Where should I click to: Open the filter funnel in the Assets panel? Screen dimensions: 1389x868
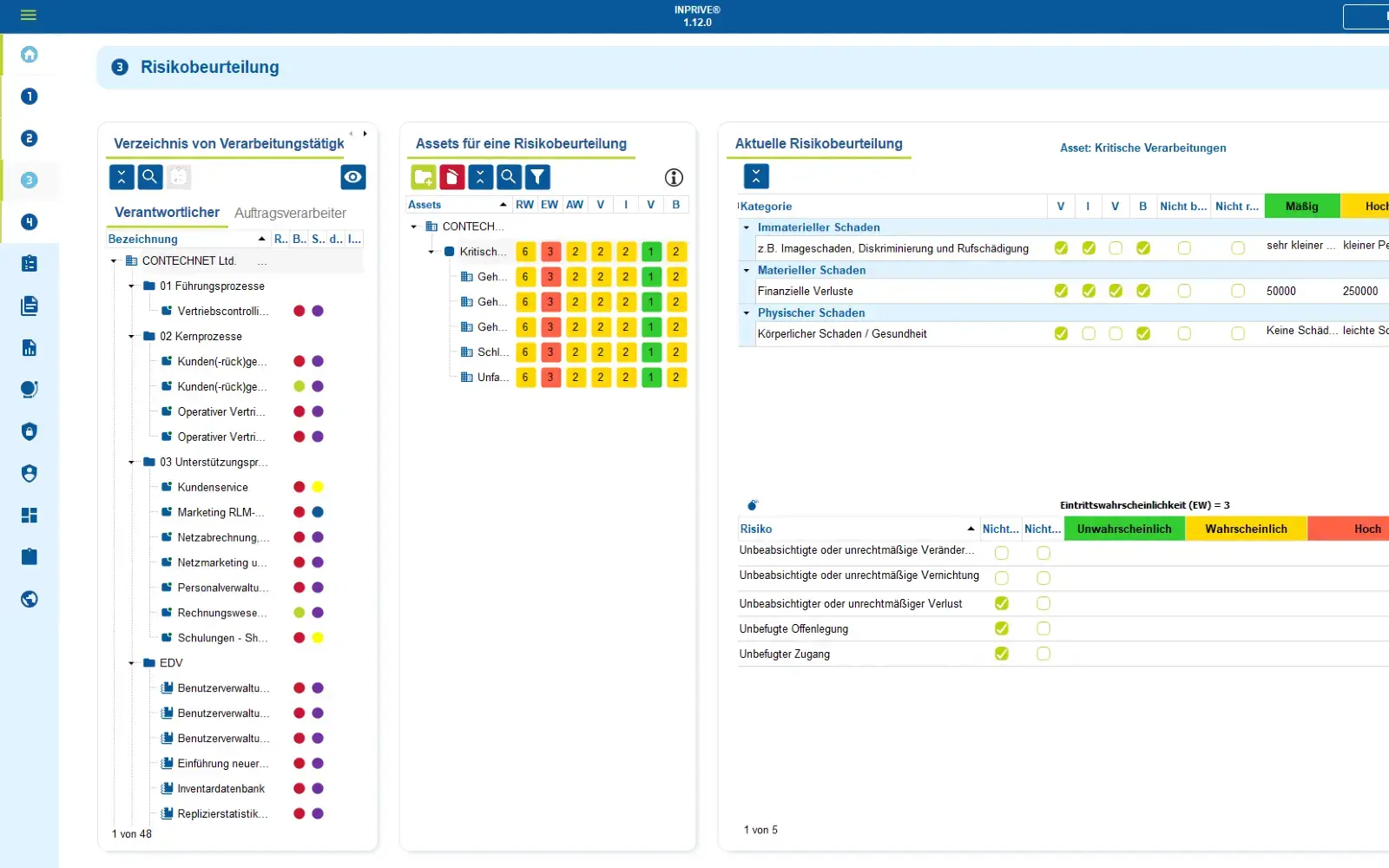pos(537,176)
